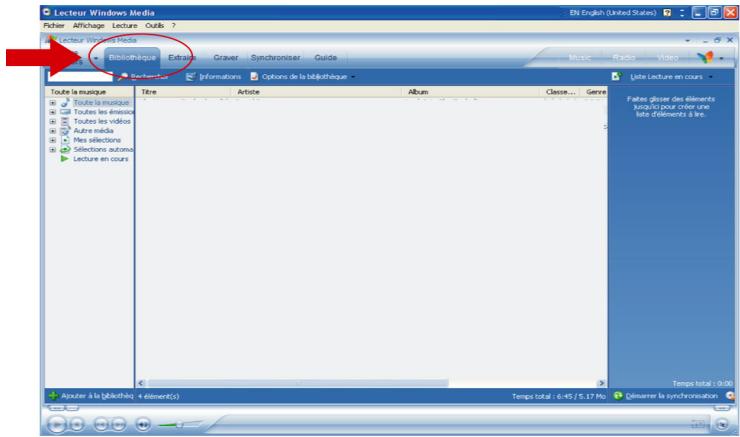740x437 pixels.
Task: Open the Options de la bibliothèque dropdown arrow
Action: coord(353,77)
